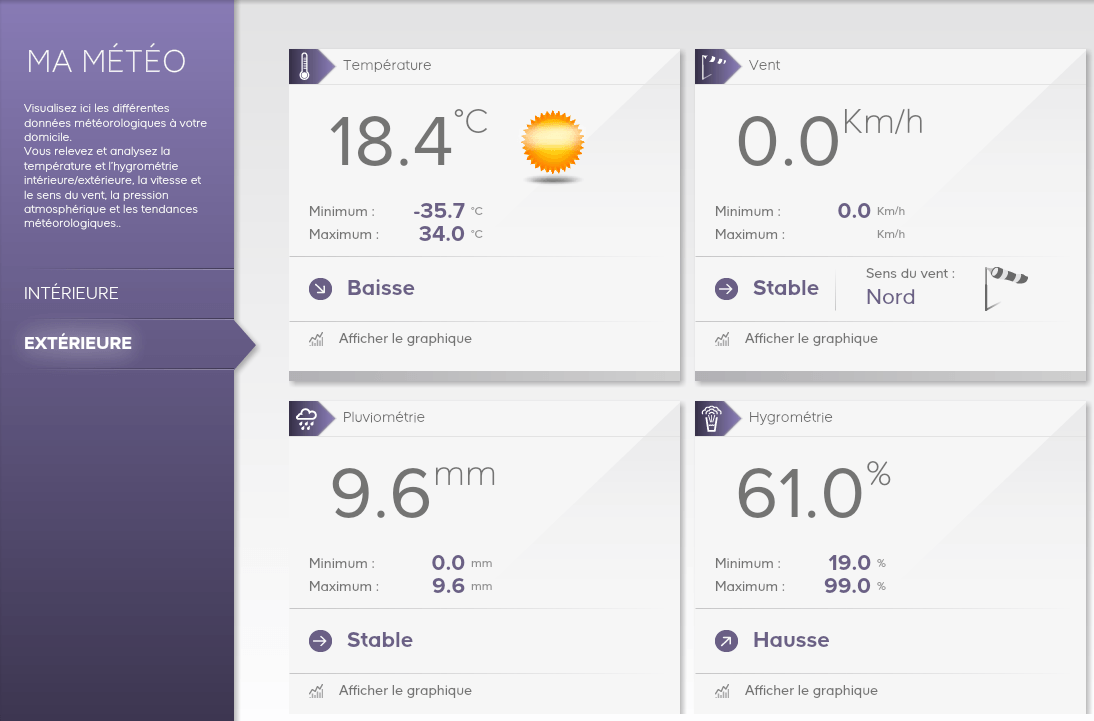
Task: Click the sidebar description starting Visualisez ici
Action: [115, 165]
